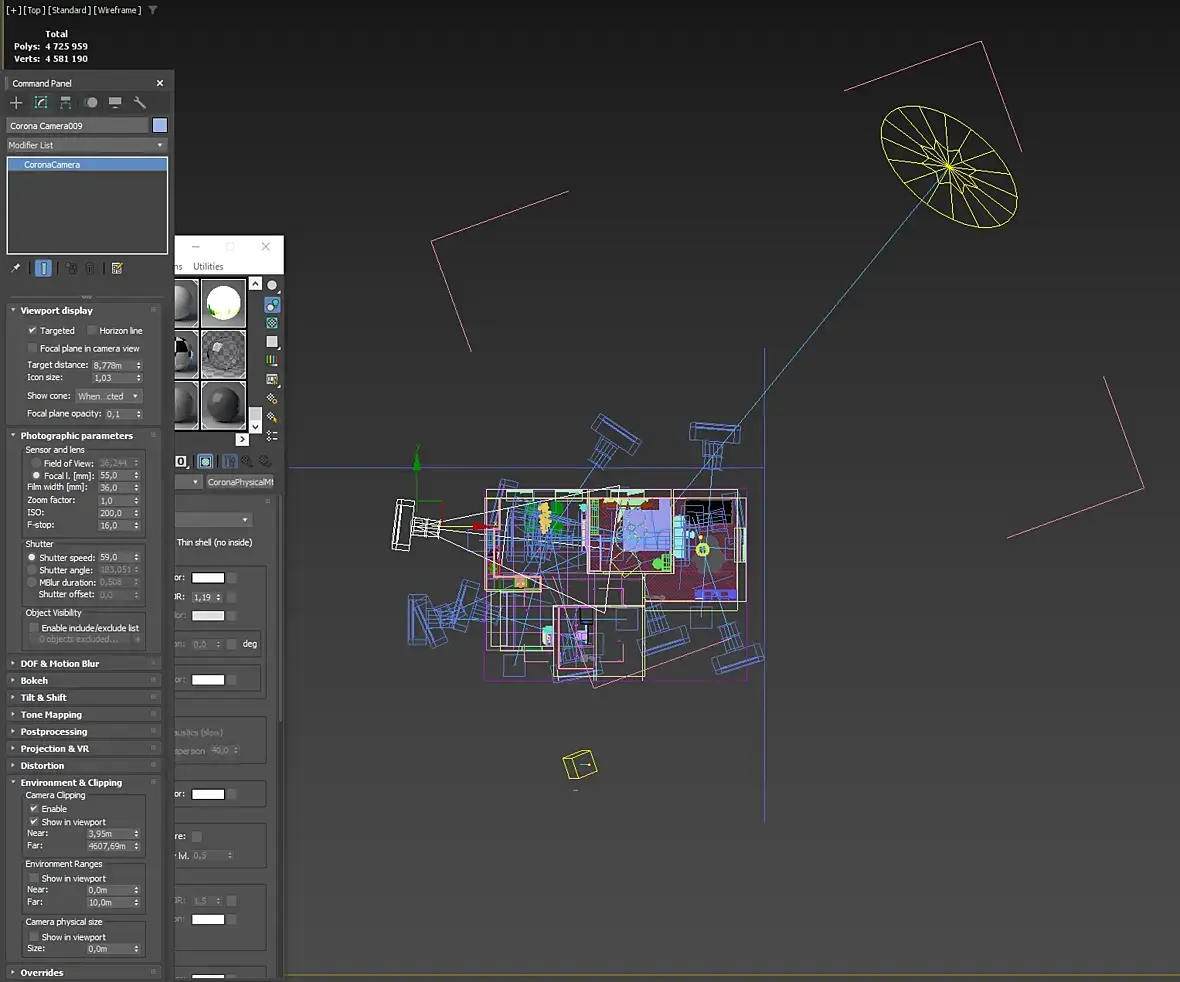Click the CoronaPhysicalMtl material type button
This screenshot has width=1180, height=982.
(241, 482)
